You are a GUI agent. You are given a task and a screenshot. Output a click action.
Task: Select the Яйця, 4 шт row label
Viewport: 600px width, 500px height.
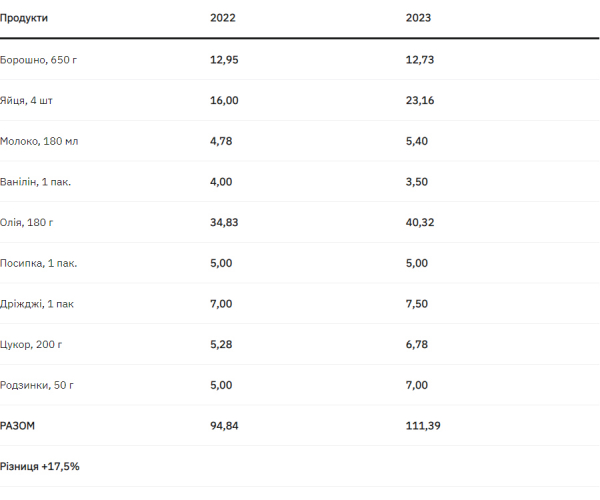coord(27,101)
